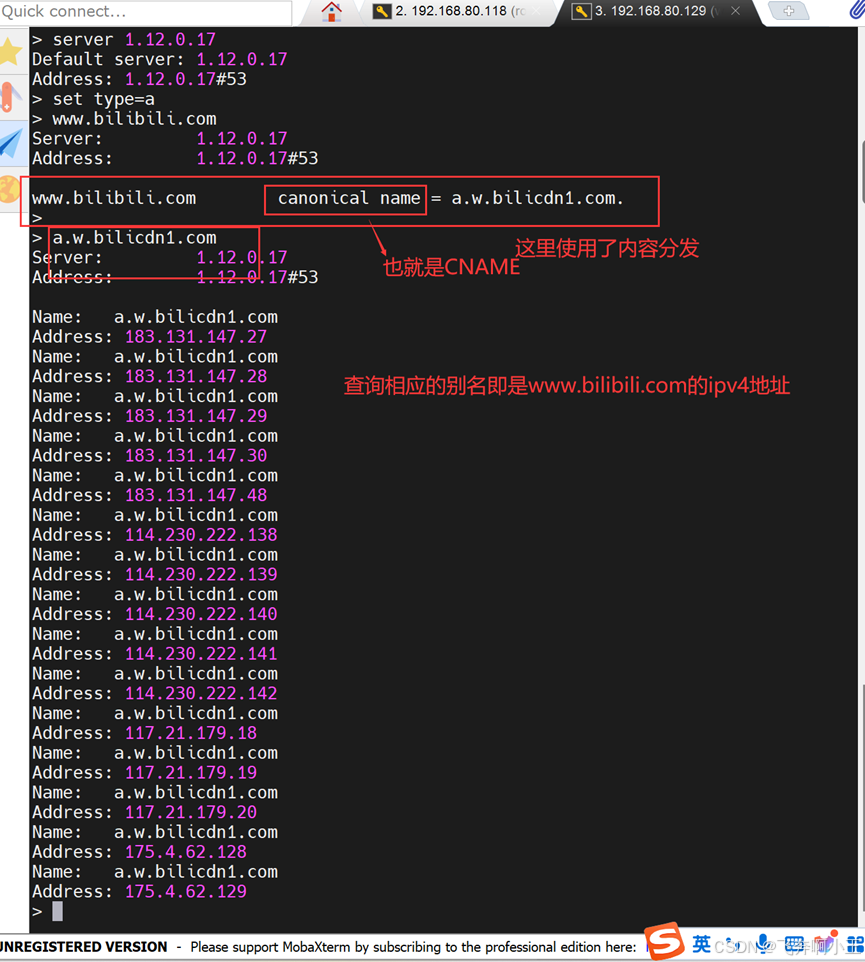Open a new terminal tab with plus button

(x=789, y=11)
